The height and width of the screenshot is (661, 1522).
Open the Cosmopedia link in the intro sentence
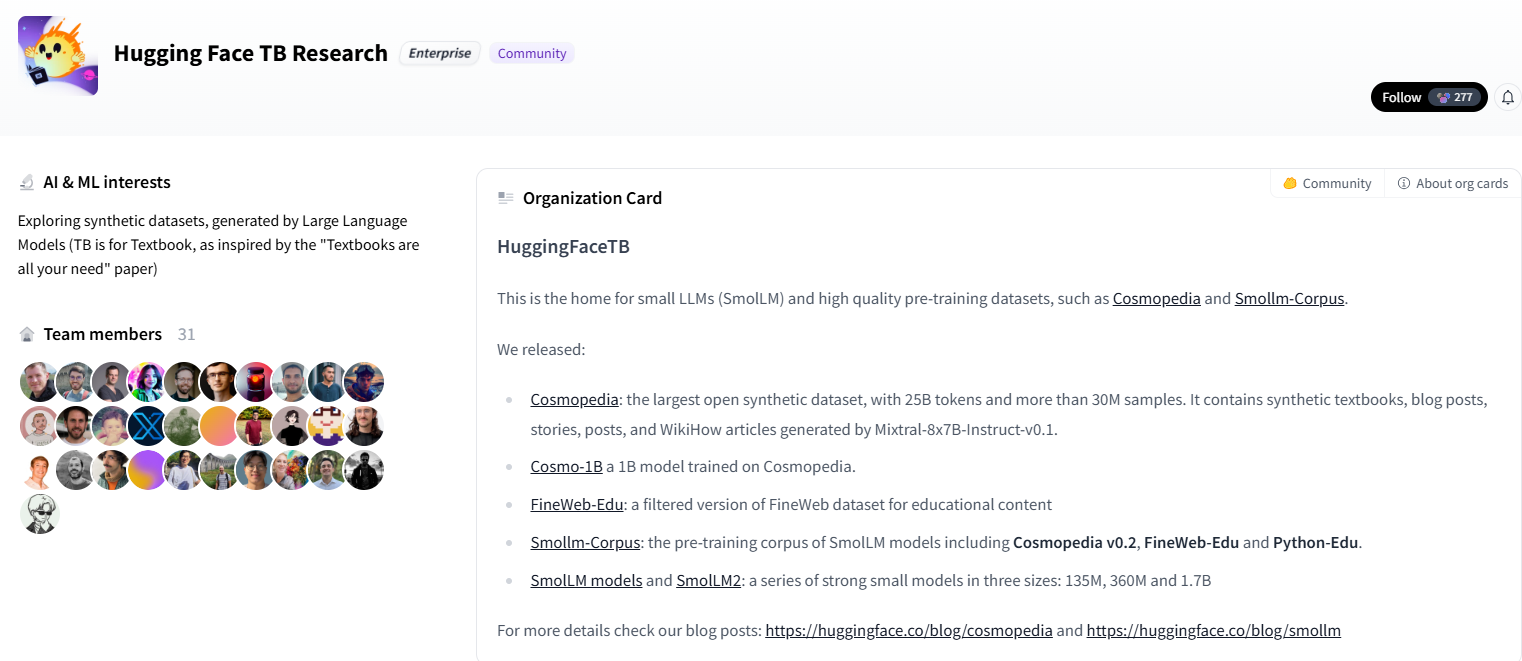(x=1157, y=298)
